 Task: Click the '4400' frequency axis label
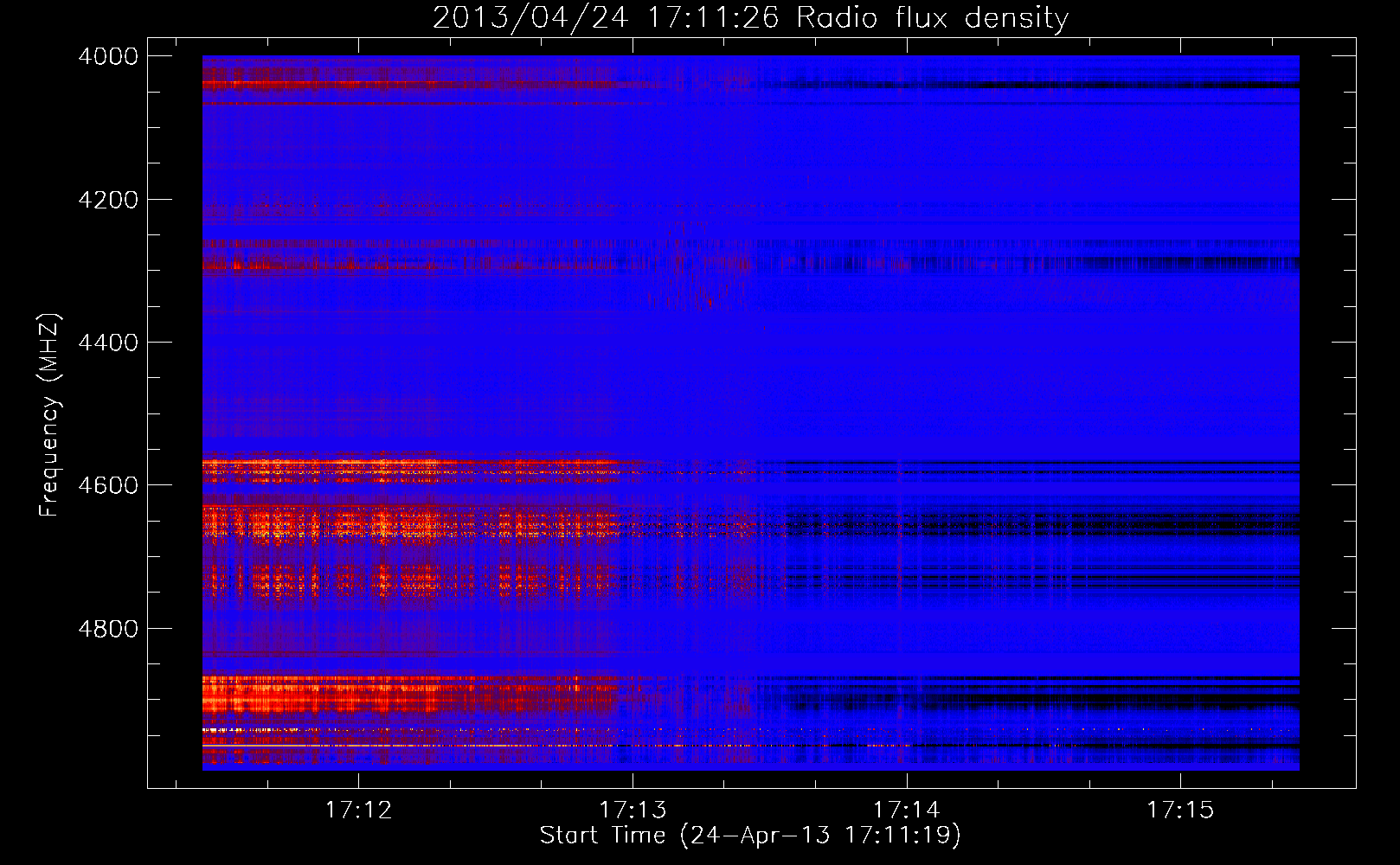click(x=108, y=343)
